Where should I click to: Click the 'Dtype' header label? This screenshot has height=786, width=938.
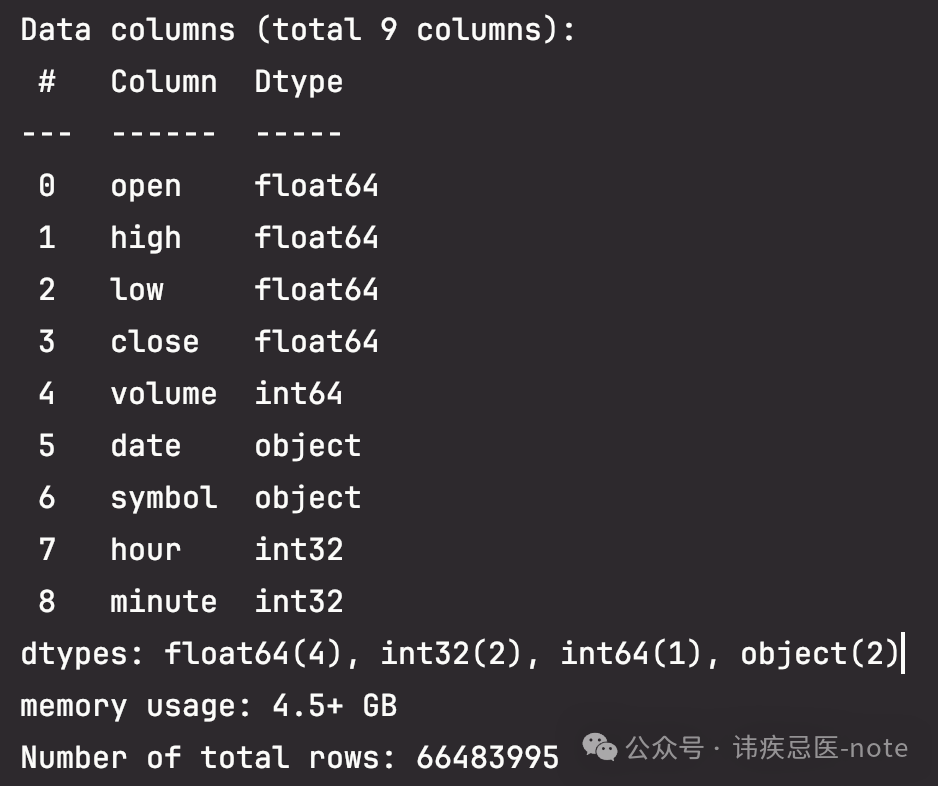click(x=298, y=81)
